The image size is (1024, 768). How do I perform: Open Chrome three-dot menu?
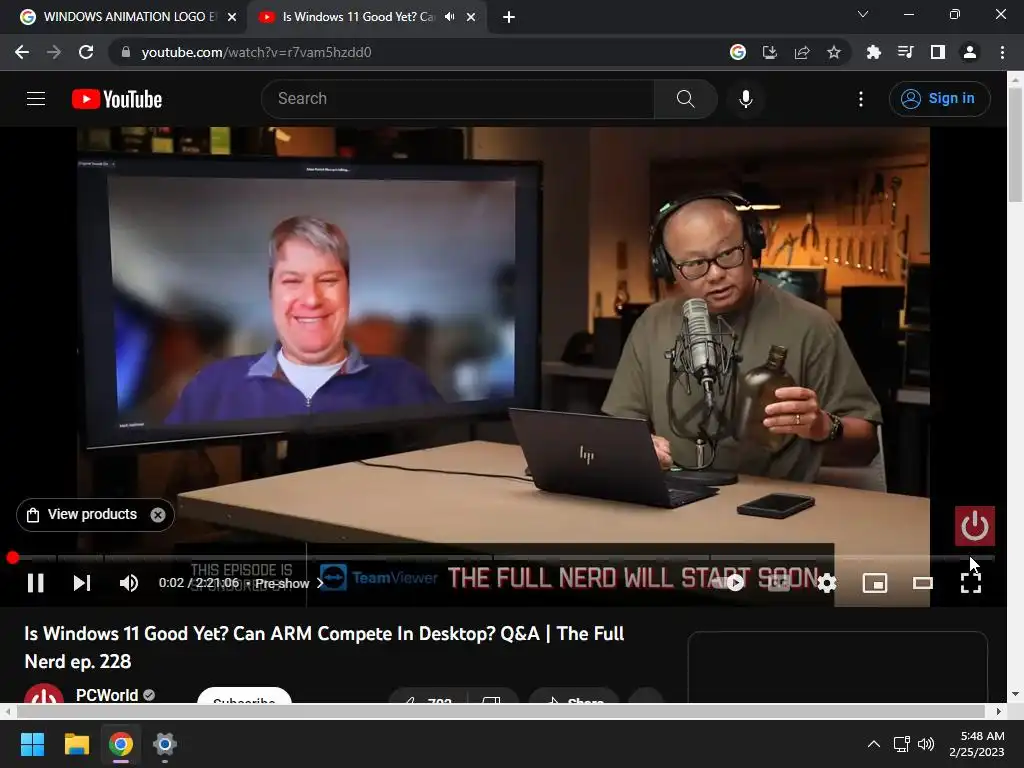[x=1002, y=52]
